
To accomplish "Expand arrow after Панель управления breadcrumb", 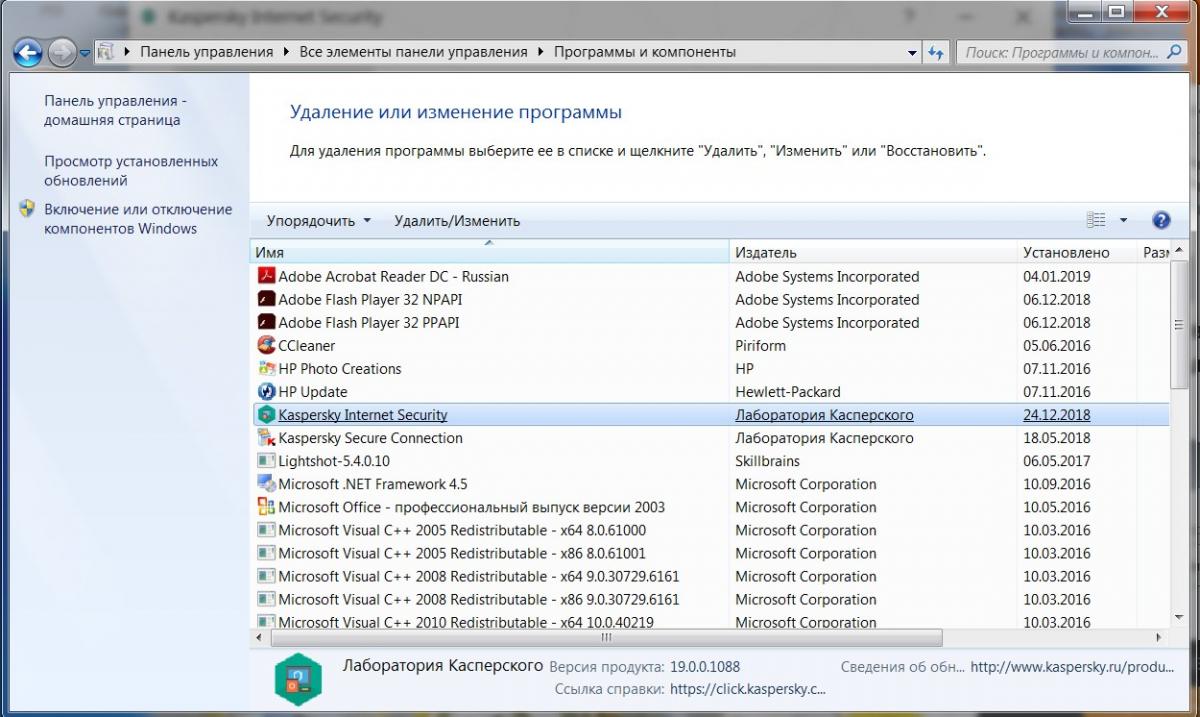I will point(286,52).
